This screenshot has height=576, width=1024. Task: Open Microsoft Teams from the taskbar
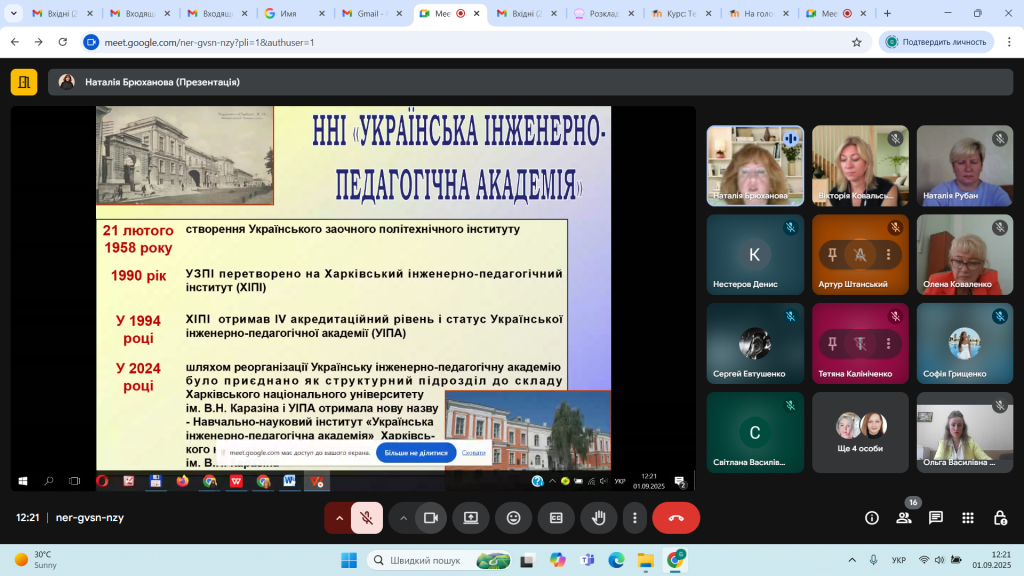587,560
